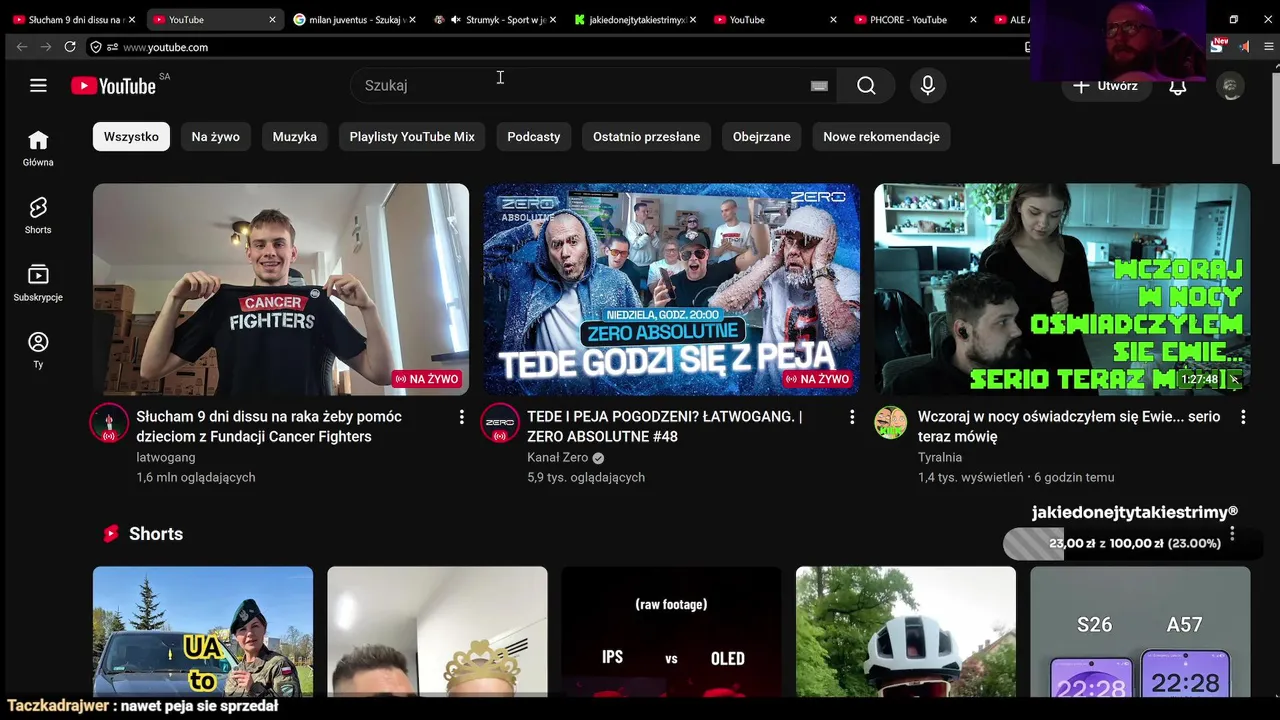Select the Obejrzane filter chip

point(762,137)
